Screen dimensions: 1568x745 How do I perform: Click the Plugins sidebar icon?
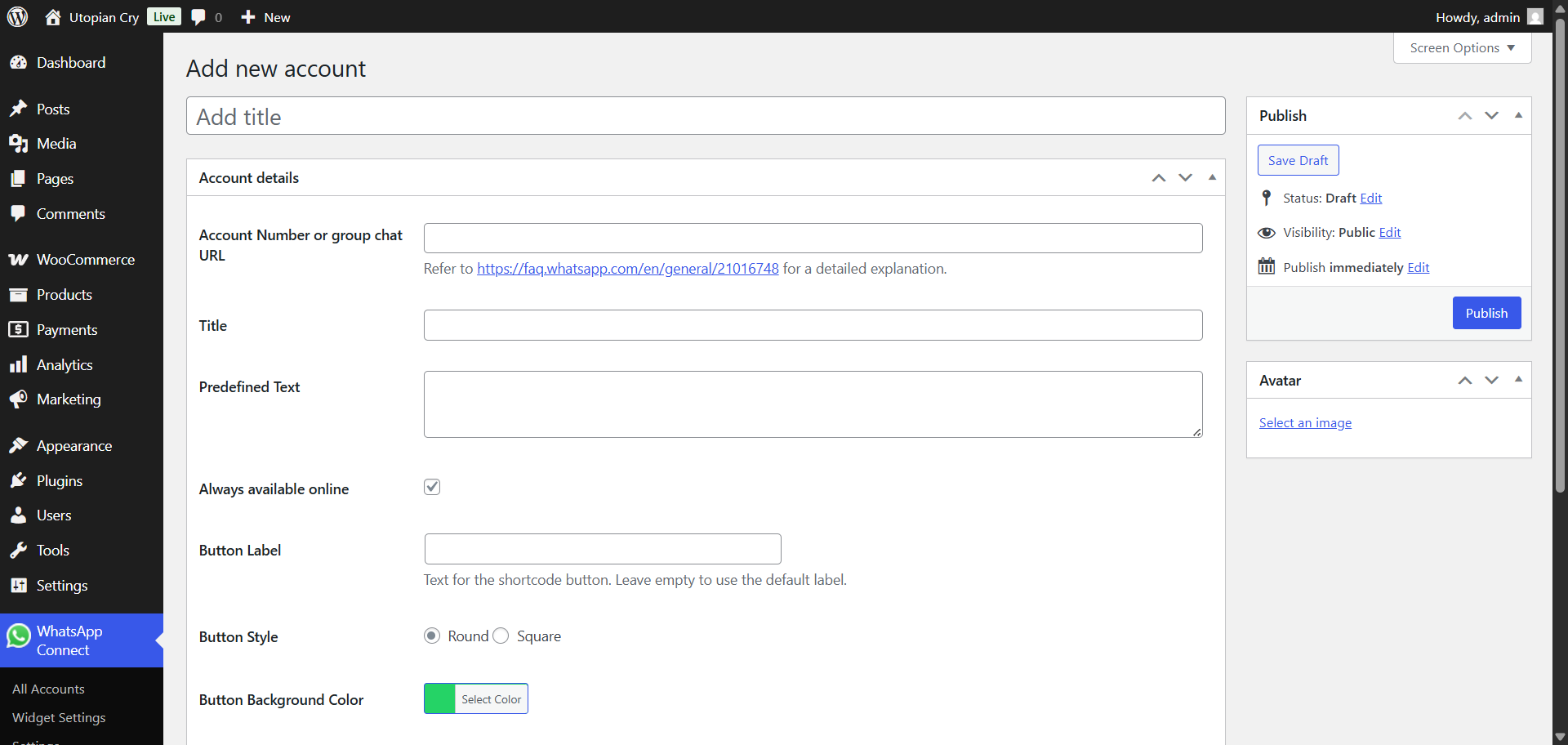(x=19, y=480)
